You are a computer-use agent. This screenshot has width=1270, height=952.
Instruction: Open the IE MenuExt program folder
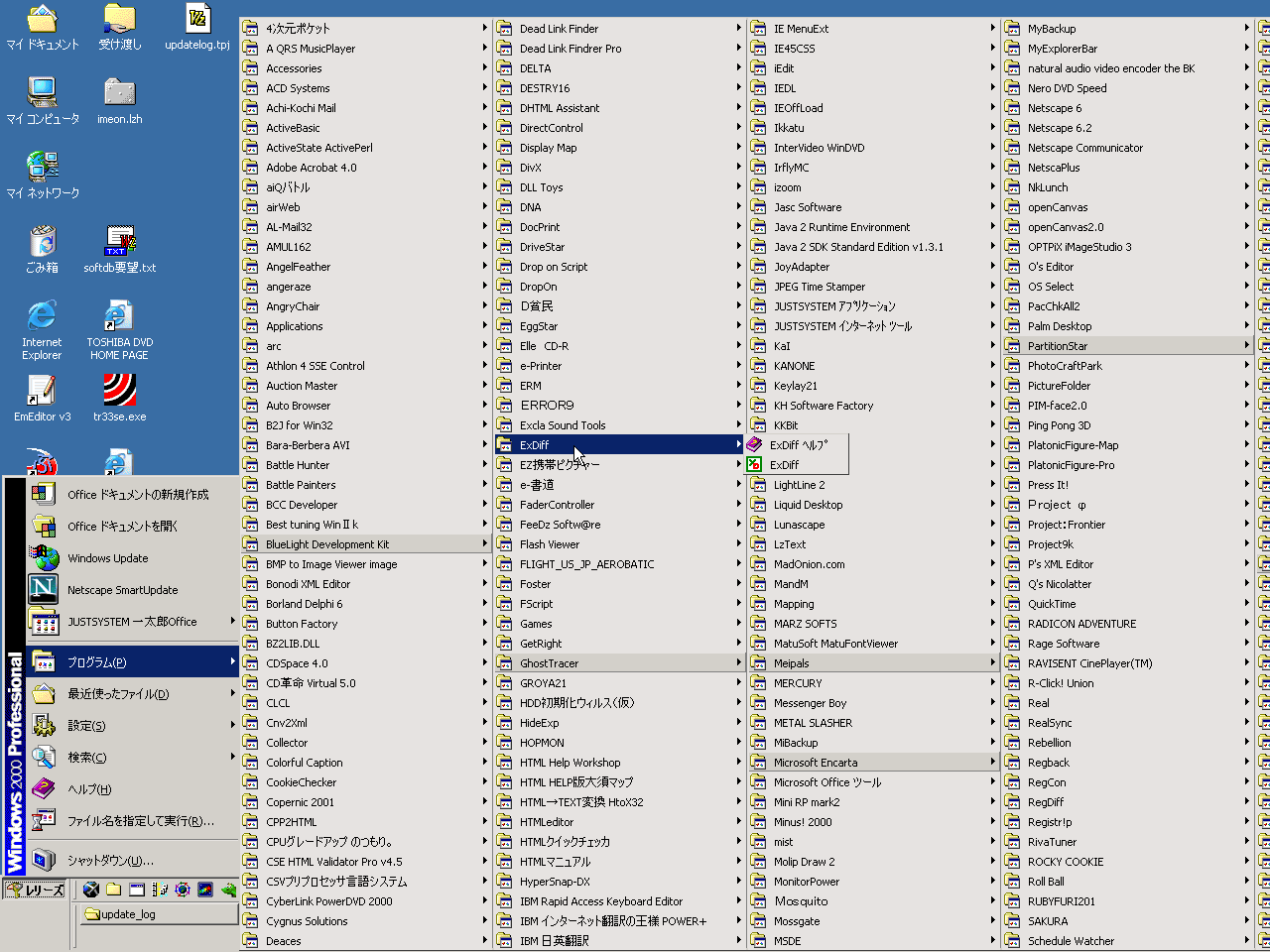pos(874,28)
